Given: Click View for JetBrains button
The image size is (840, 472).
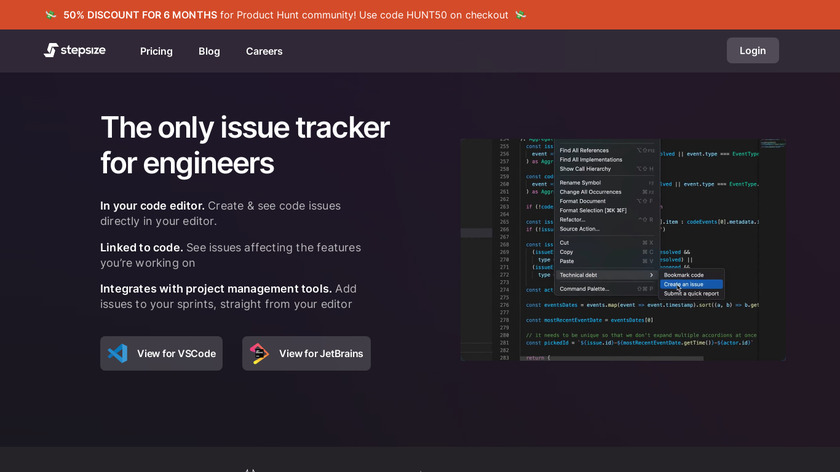Looking at the screenshot, I should (x=306, y=354).
